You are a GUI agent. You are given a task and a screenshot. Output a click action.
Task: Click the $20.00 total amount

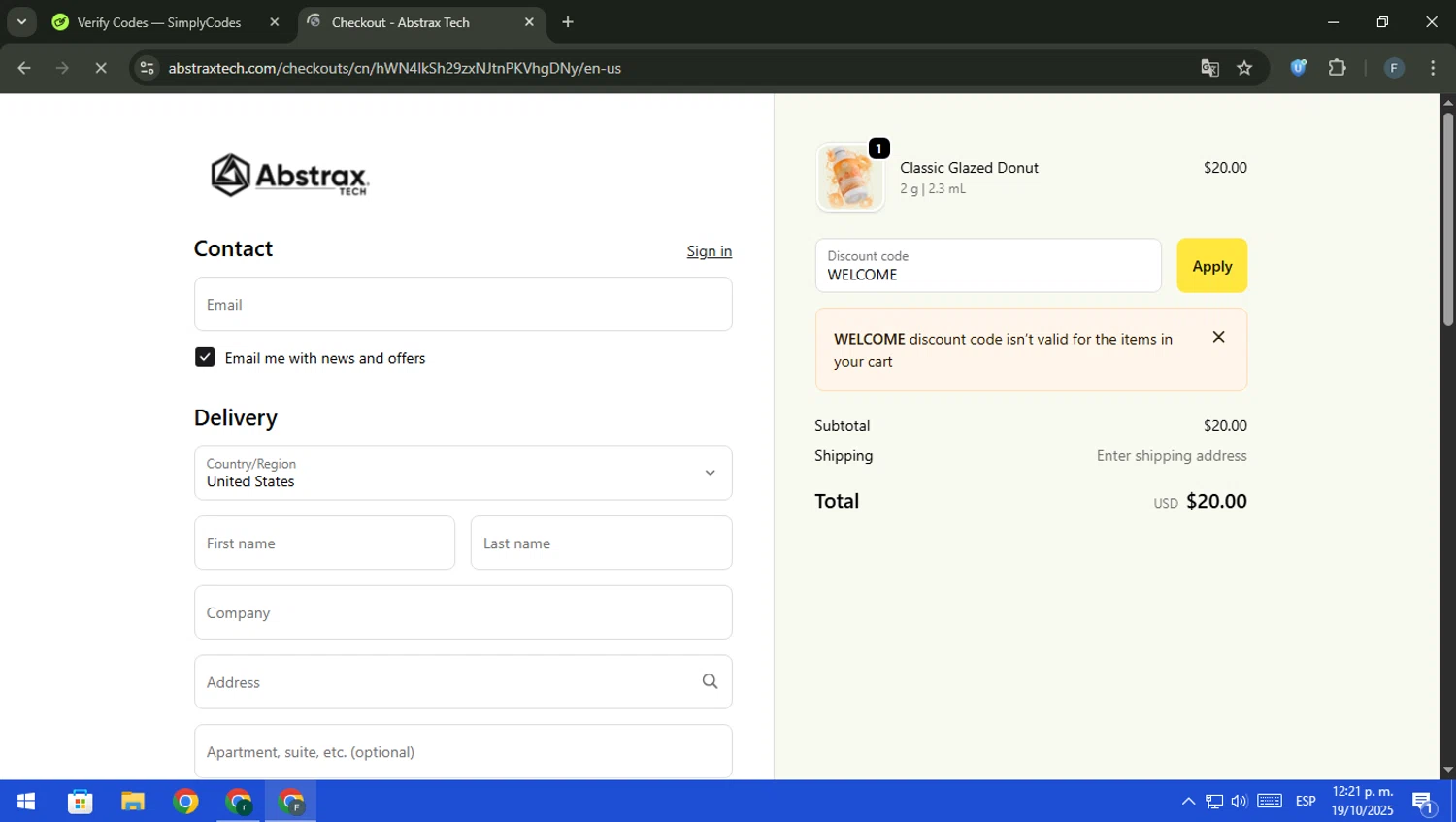(x=1216, y=502)
